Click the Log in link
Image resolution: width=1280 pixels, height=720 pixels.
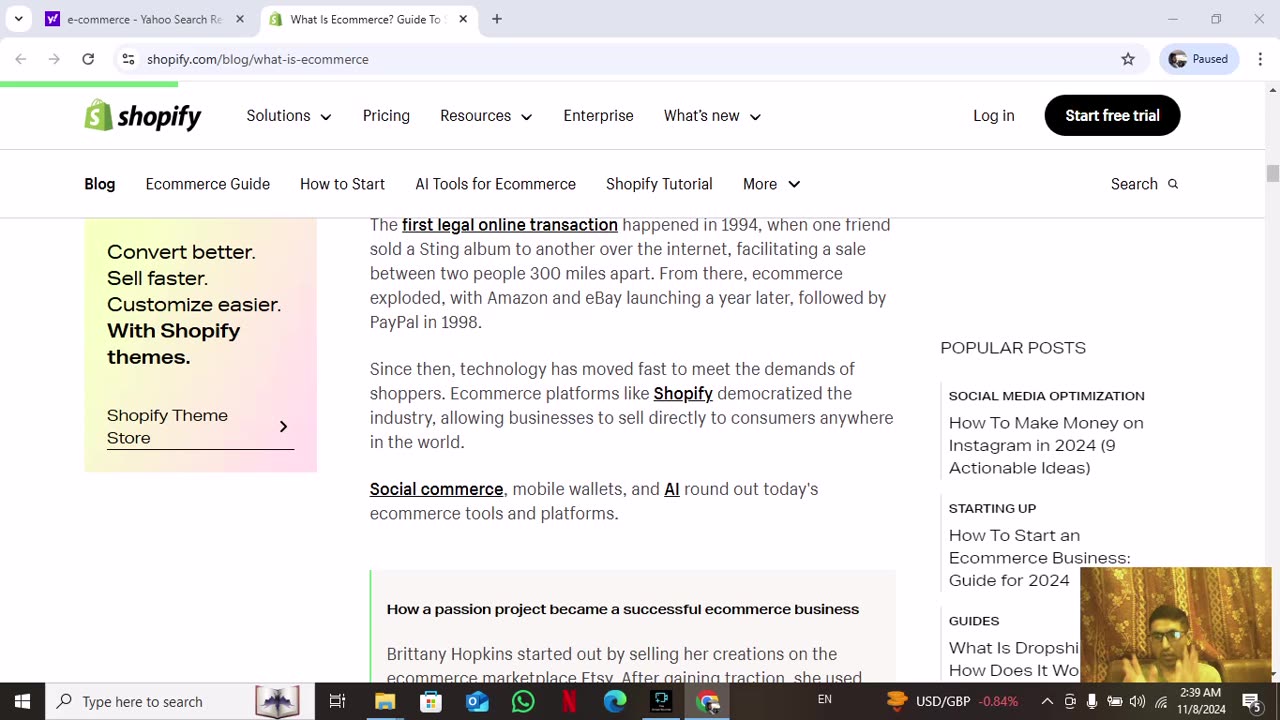point(994,116)
